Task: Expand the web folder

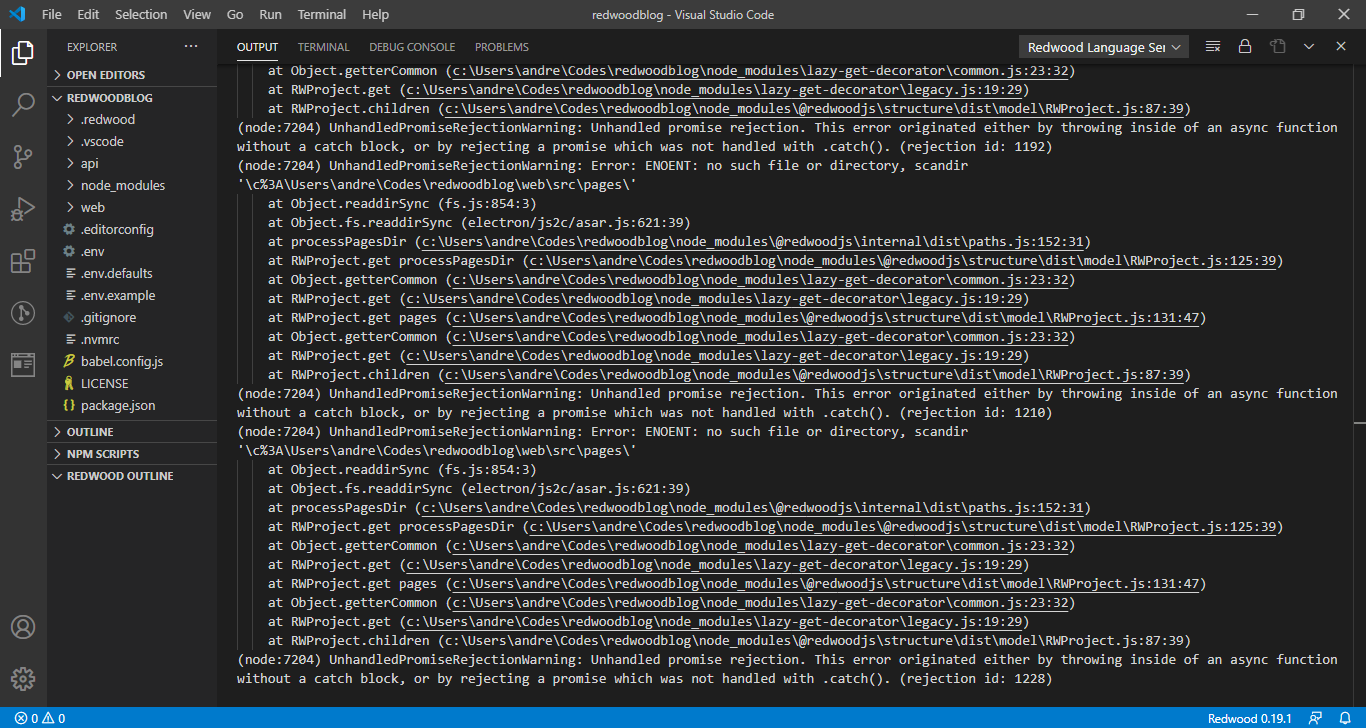Action: coord(132,208)
